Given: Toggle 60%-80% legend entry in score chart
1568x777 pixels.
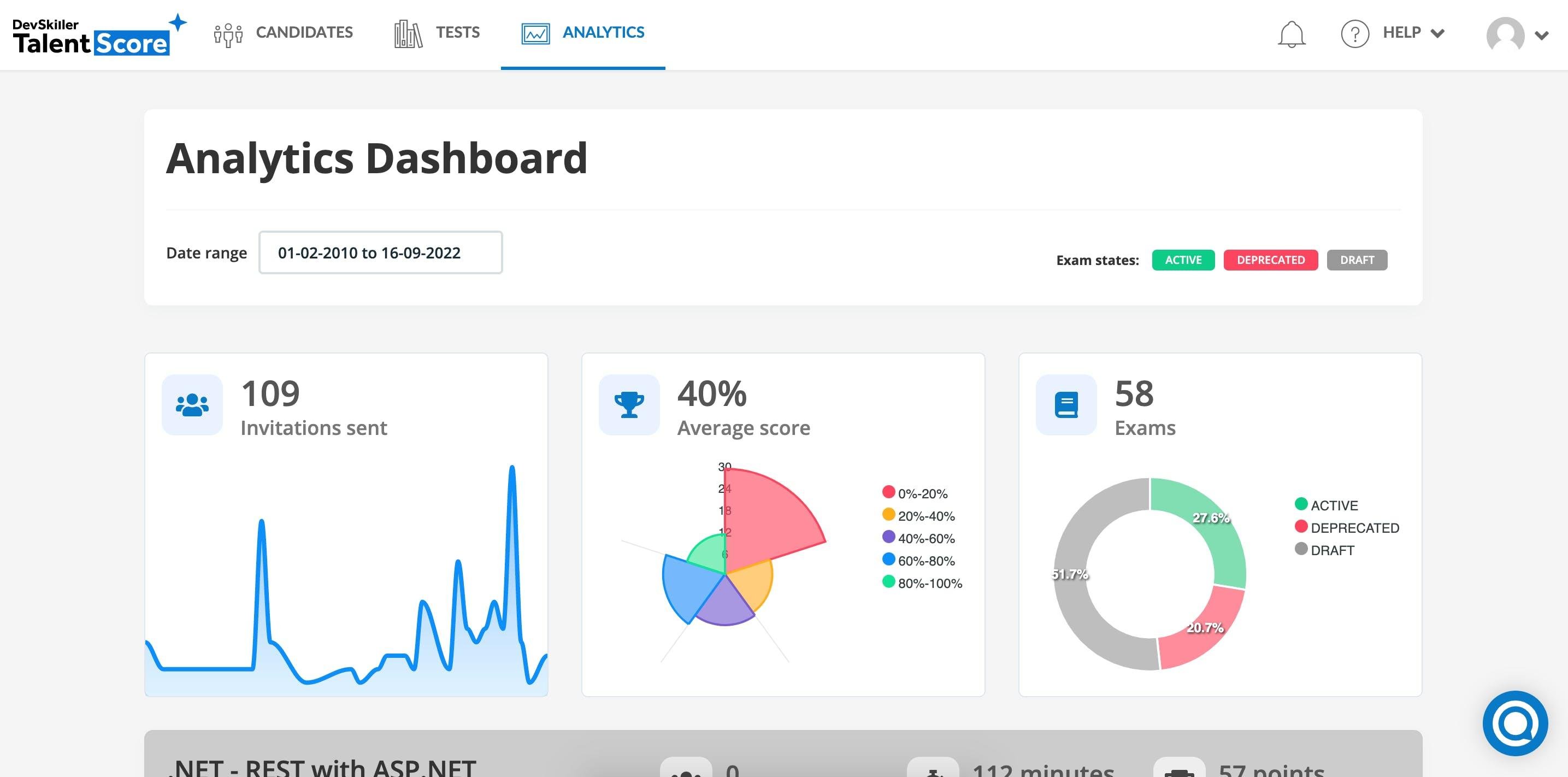Looking at the screenshot, I should (918, 560).
